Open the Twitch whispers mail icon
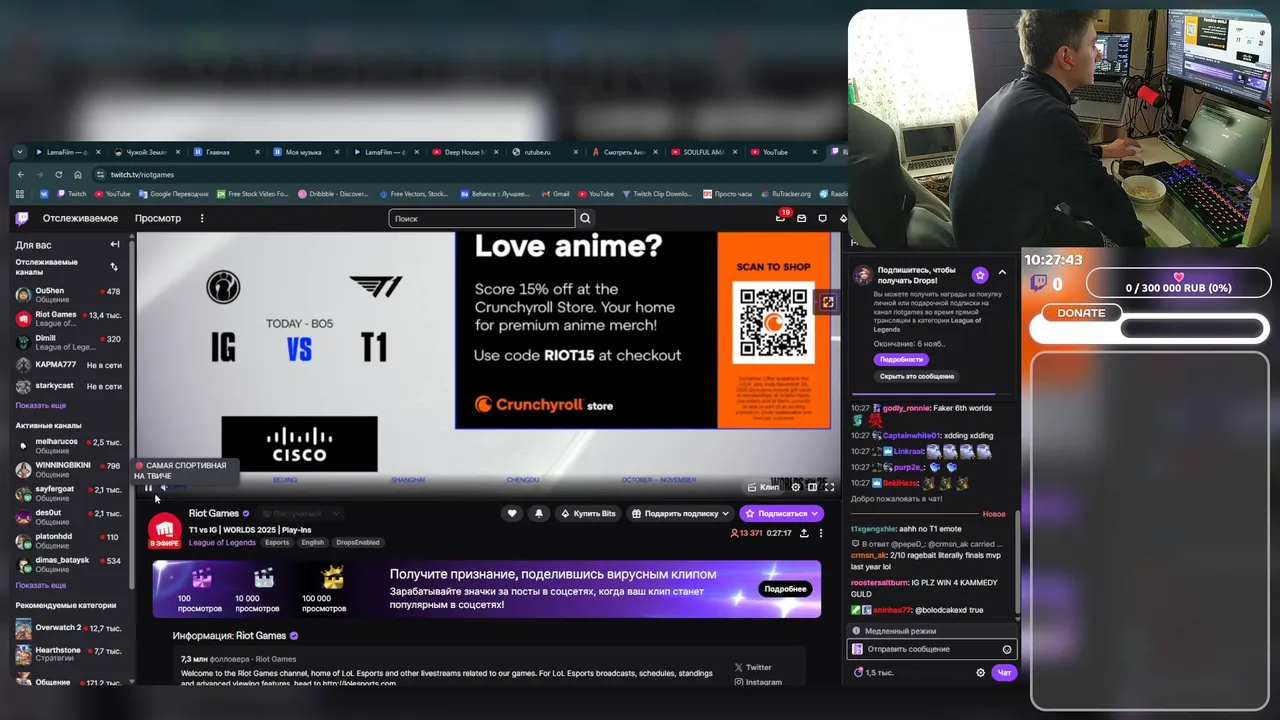This screenshot has width=1280, height=720. coord(802,218)
